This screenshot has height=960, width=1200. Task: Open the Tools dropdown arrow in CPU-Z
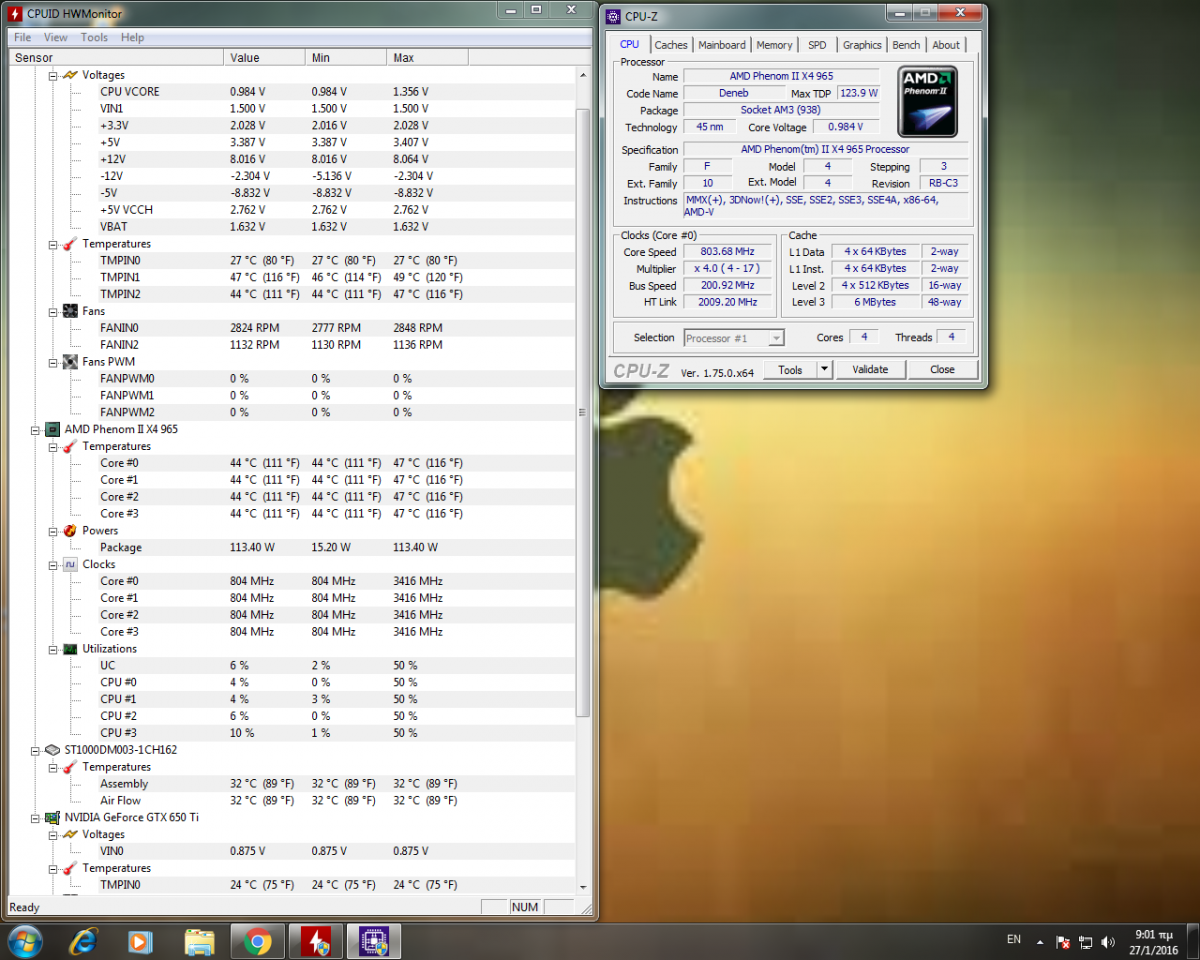click(824, 369)
